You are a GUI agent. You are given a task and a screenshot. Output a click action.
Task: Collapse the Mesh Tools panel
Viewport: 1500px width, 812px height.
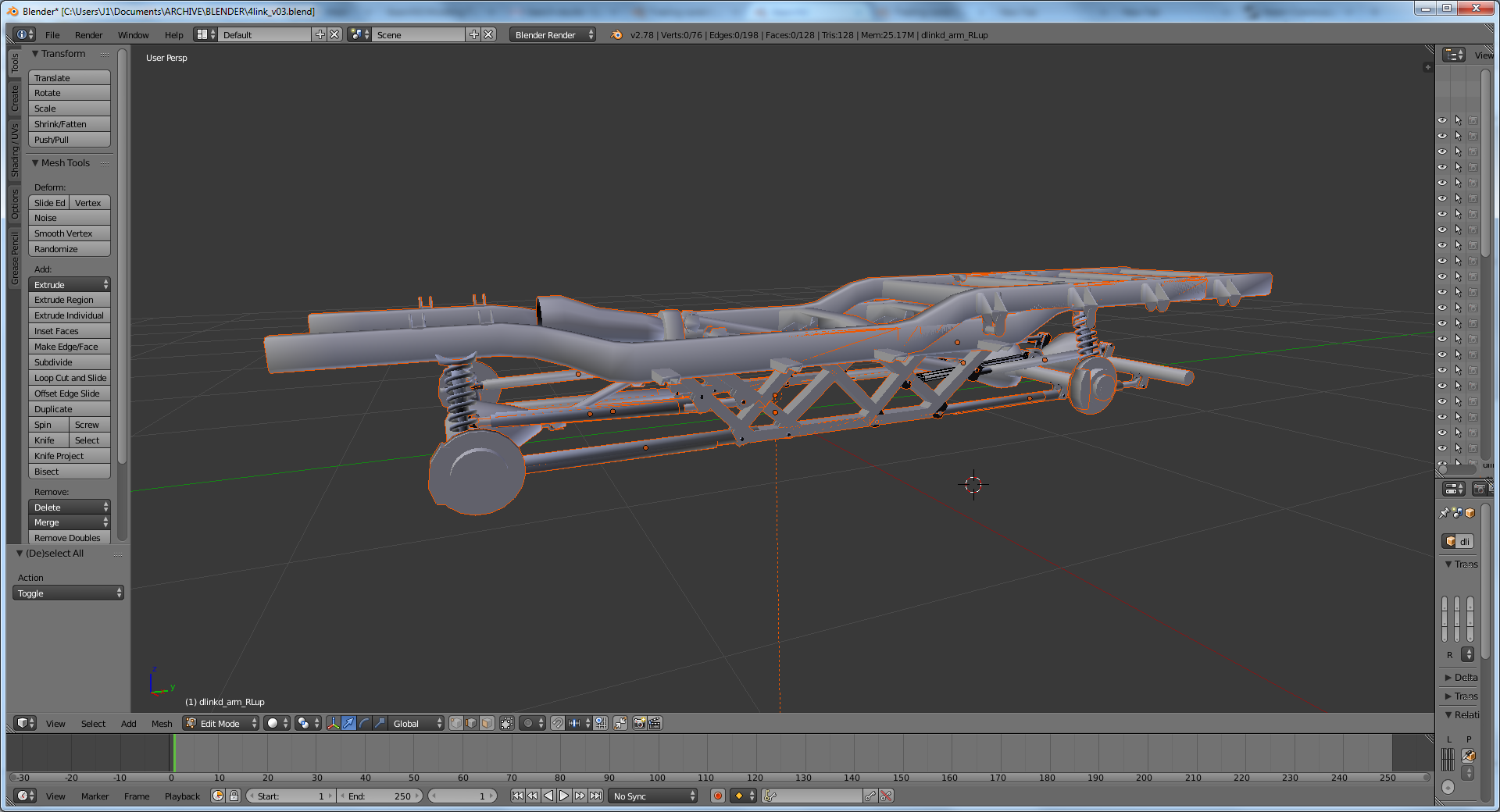(35, 162)
